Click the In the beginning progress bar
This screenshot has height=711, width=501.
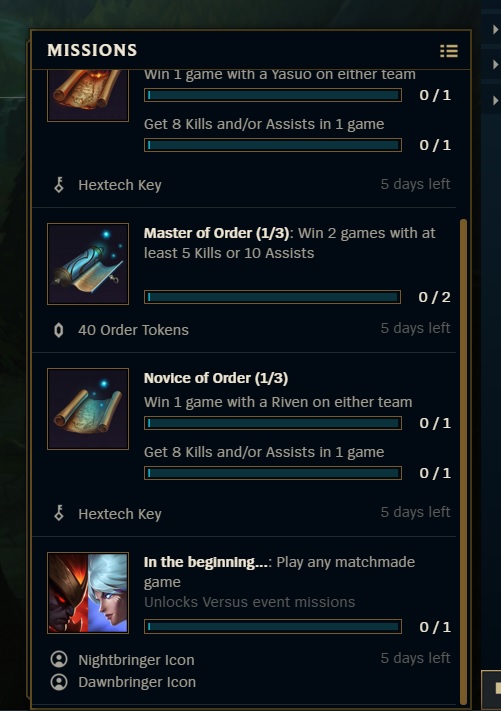point(272,627)
